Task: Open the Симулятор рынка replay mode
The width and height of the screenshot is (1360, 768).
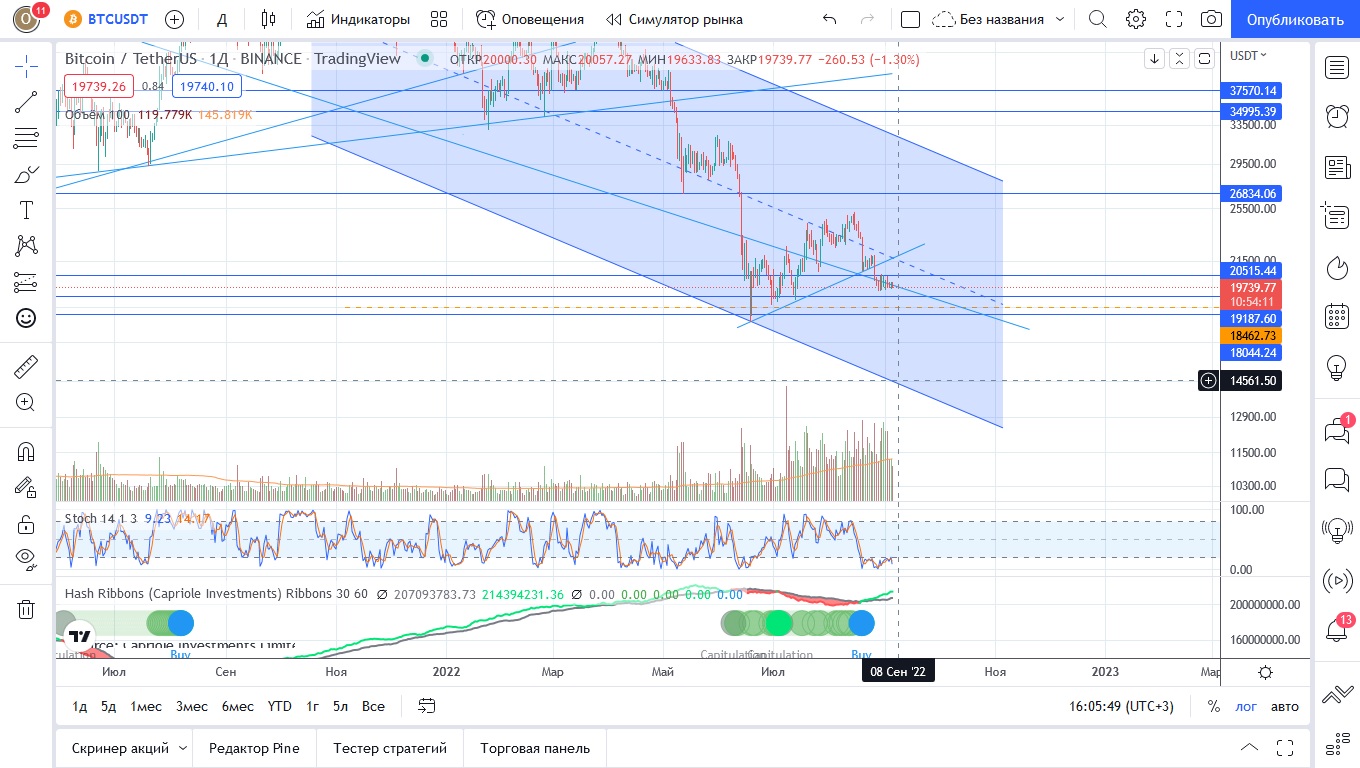Action: click(674, 19)
